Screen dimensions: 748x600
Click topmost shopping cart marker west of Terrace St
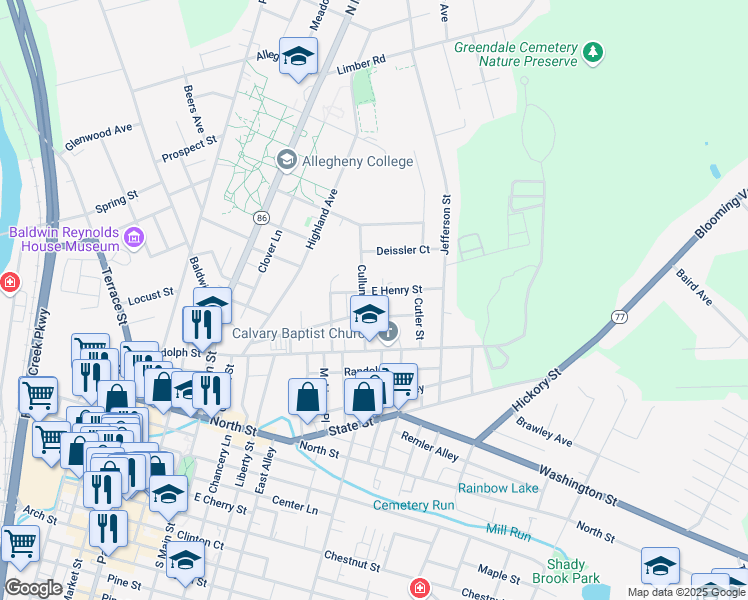point(91,344)
